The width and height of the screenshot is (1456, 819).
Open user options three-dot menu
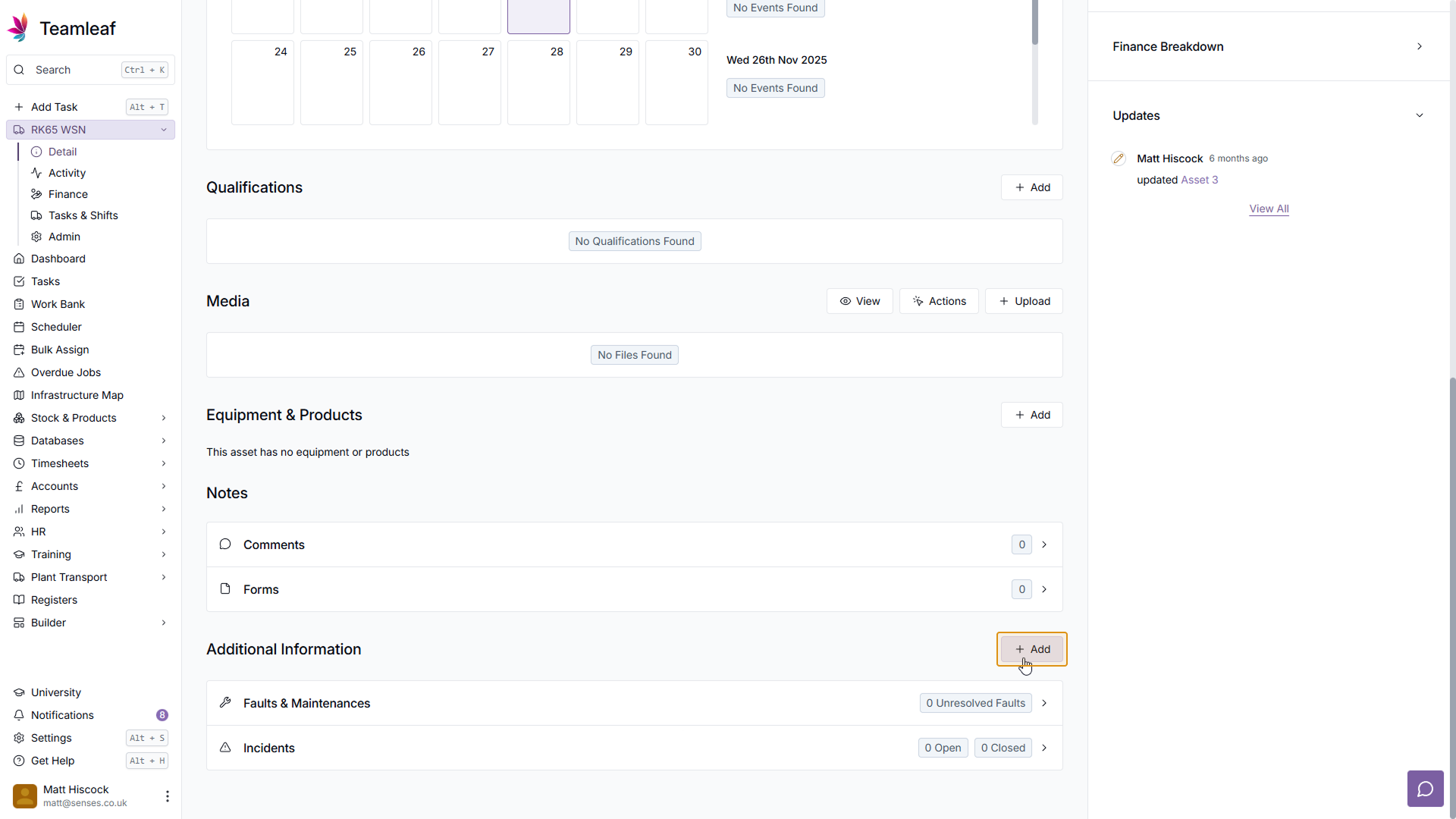[167, 796]
